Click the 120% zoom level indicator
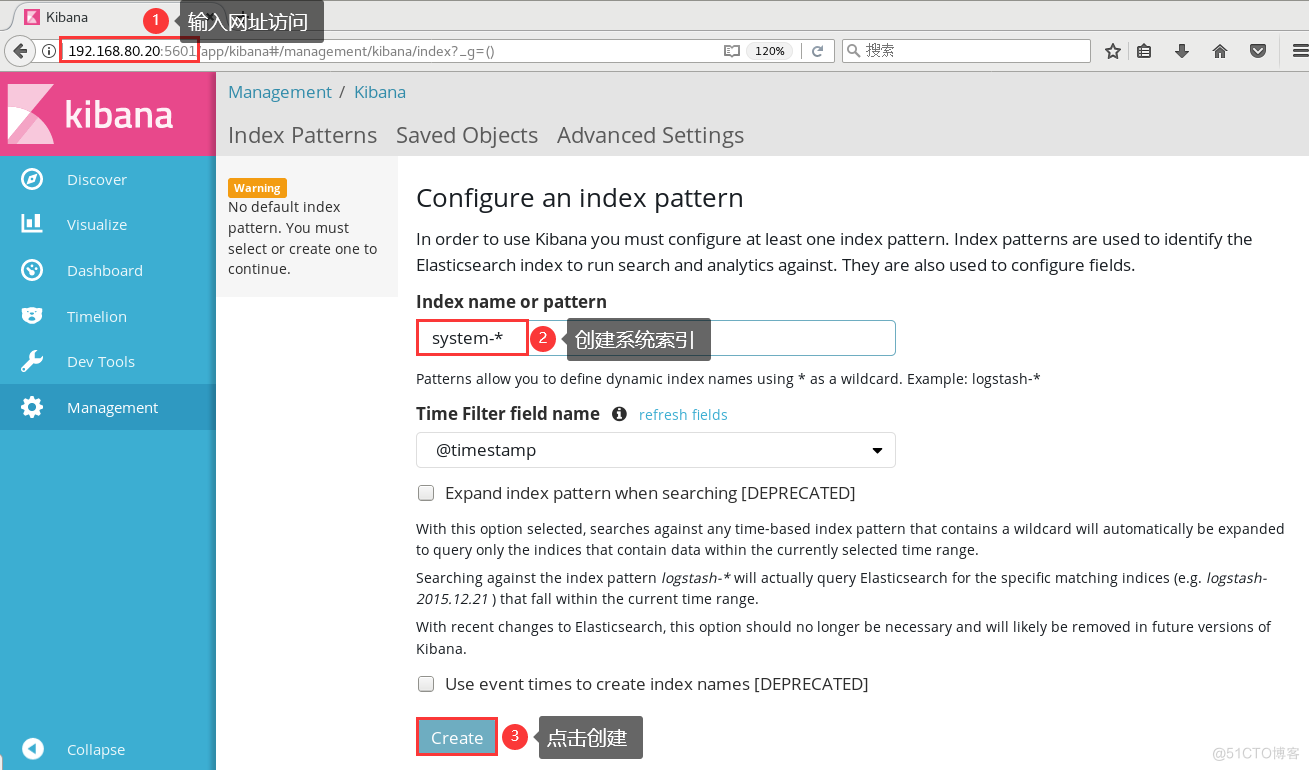Viewport: 1309px width, 770px height. [769, 51]
